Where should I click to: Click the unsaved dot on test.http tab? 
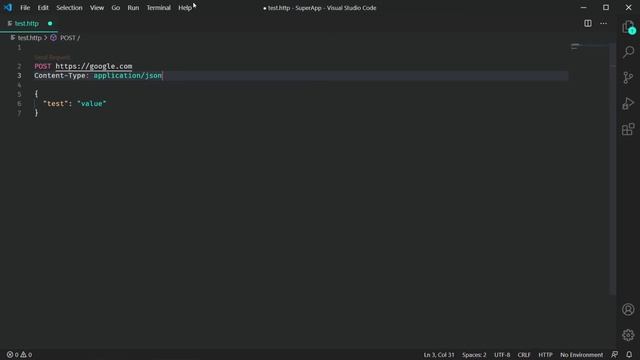pyautogui.click(x=50, y=24)
